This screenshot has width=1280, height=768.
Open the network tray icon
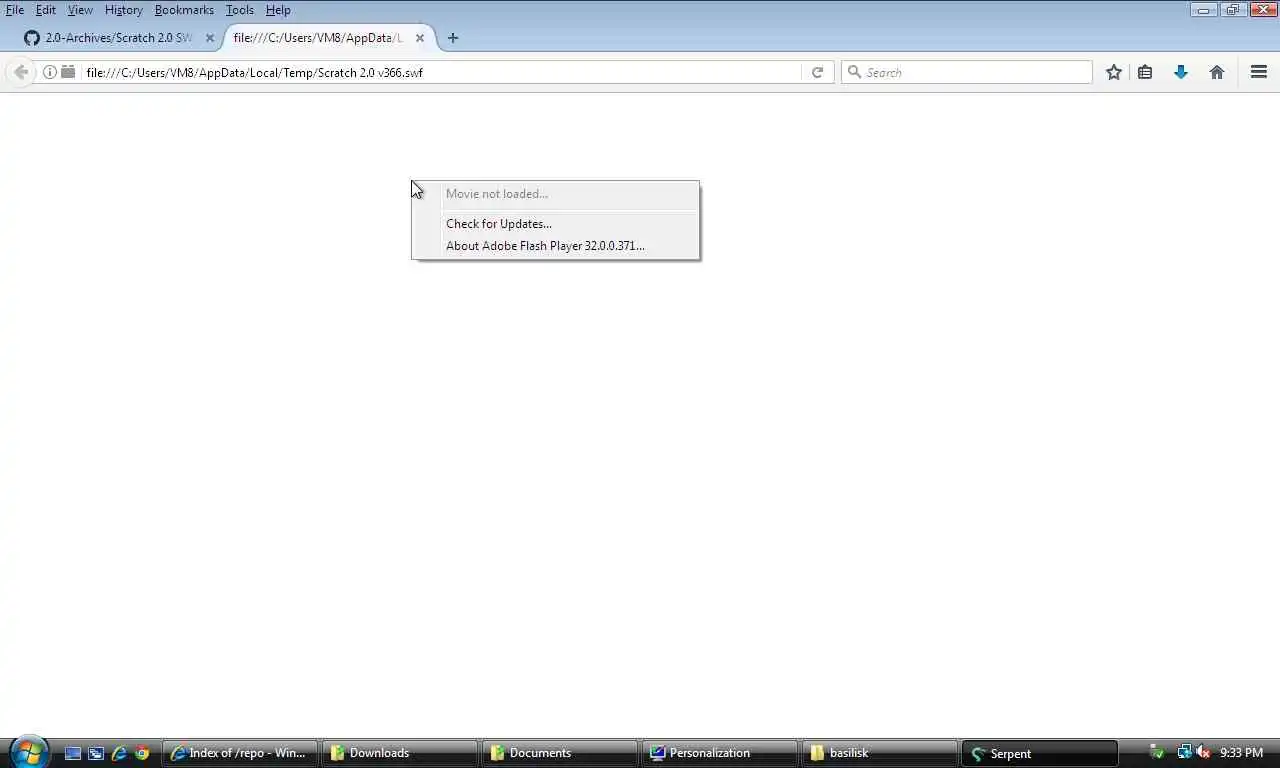[1184, 752]
